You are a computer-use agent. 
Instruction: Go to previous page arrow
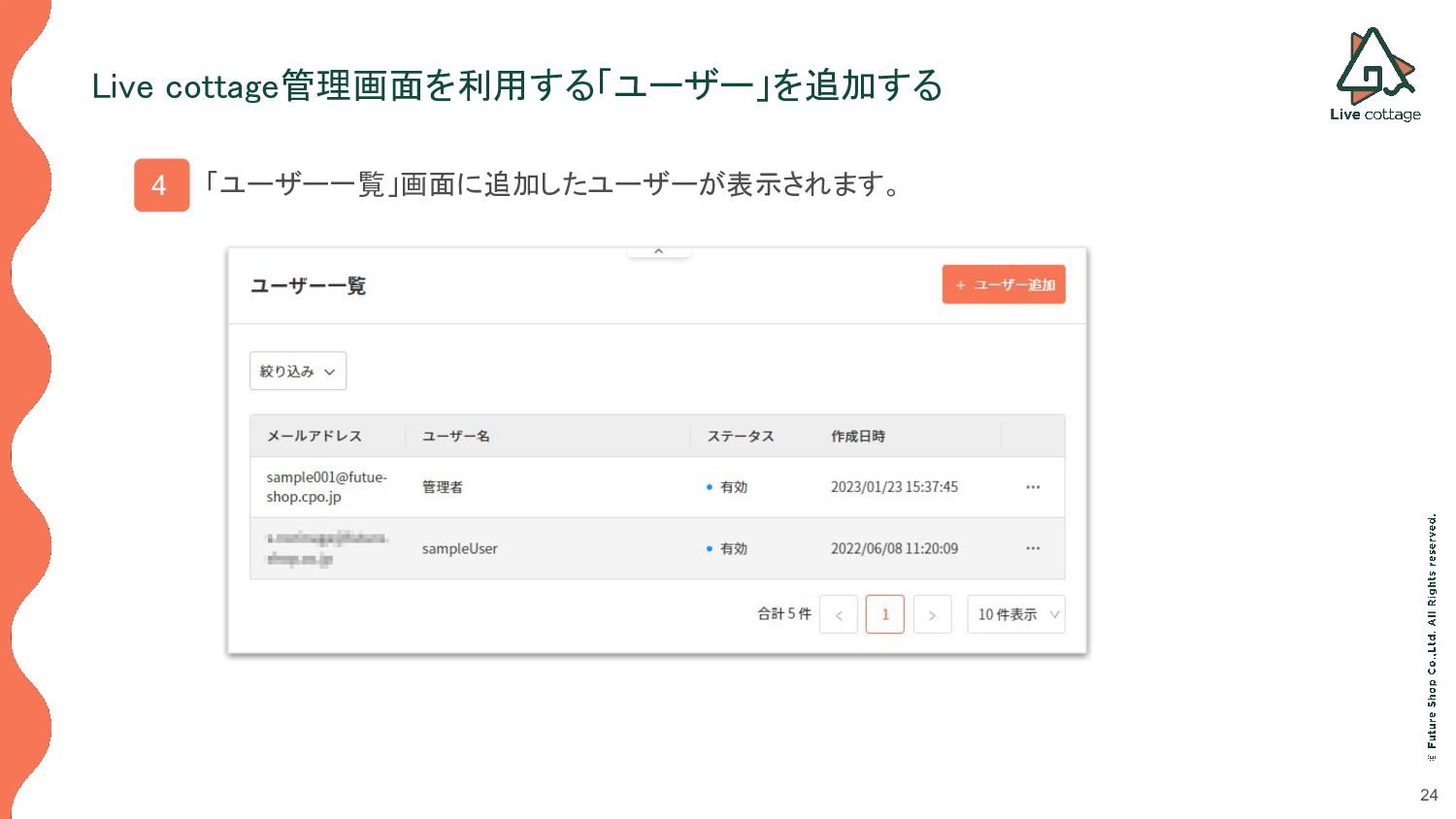(839, 614)
